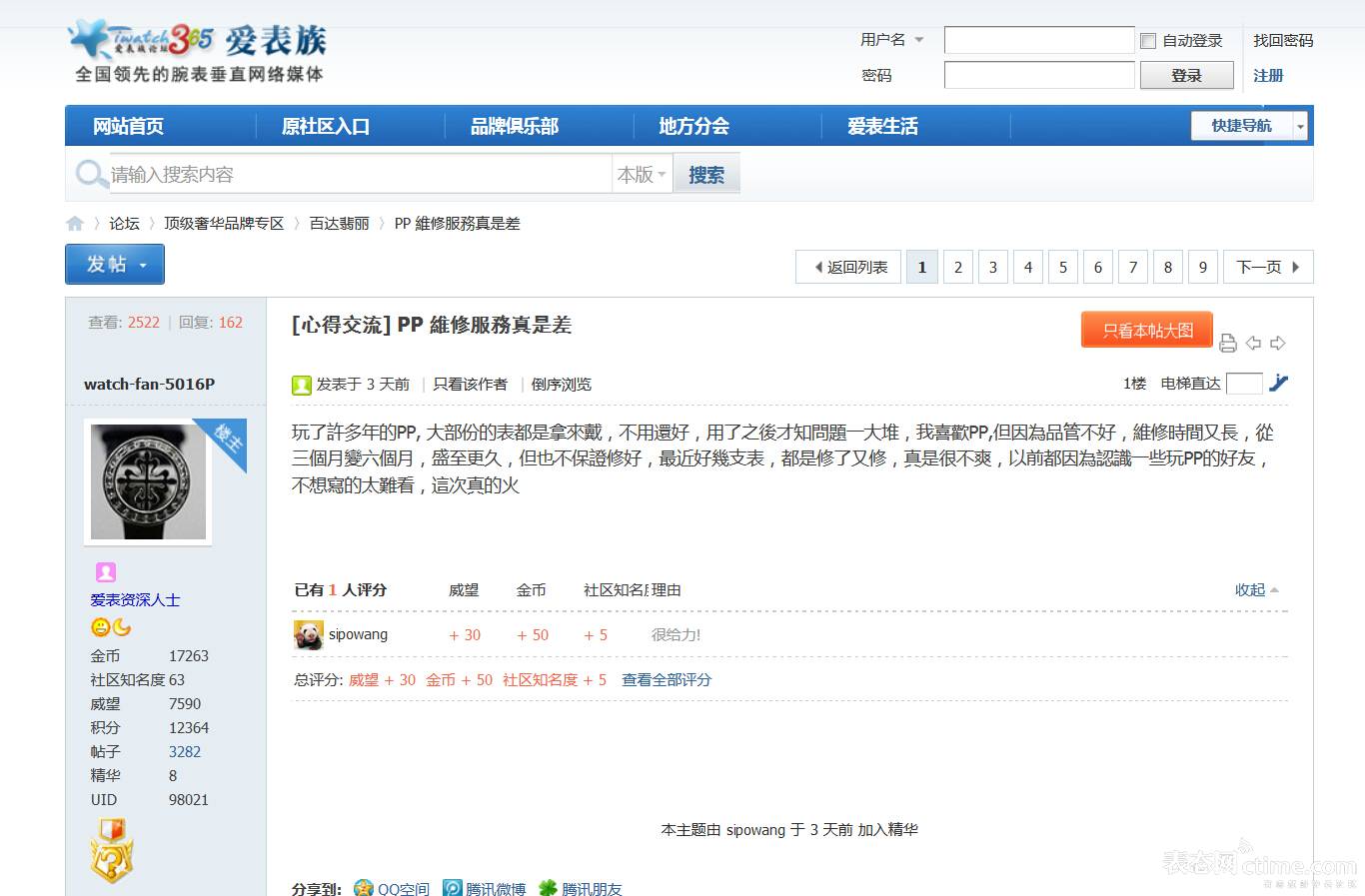Share to QQ空间
Viewport: 1365px width, 896px height.
392,889
